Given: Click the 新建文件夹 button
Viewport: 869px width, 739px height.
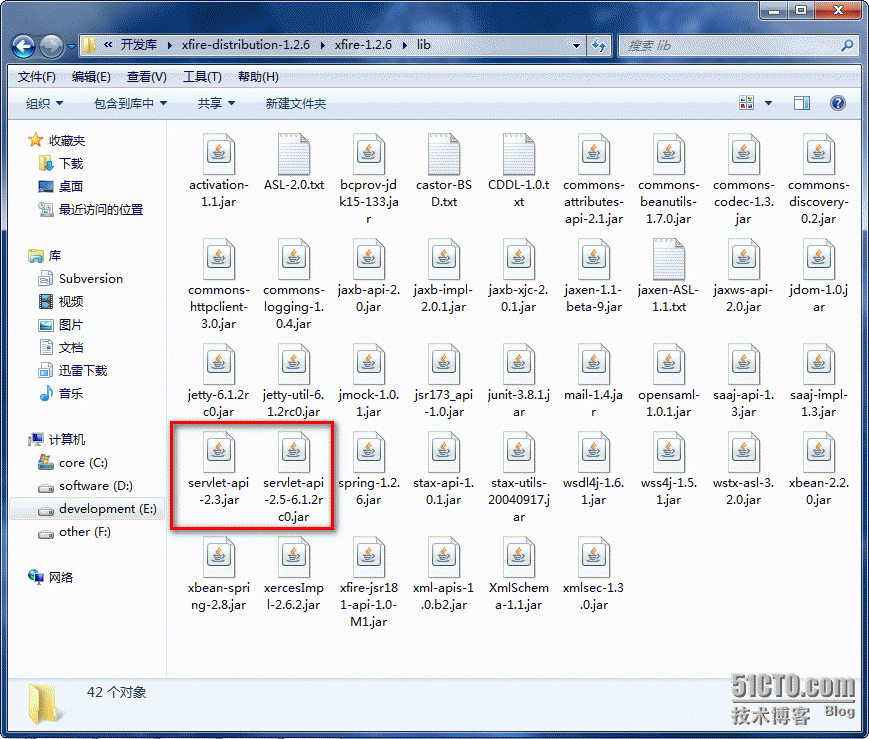Looking at the screenshot, I should click(295, 104).
